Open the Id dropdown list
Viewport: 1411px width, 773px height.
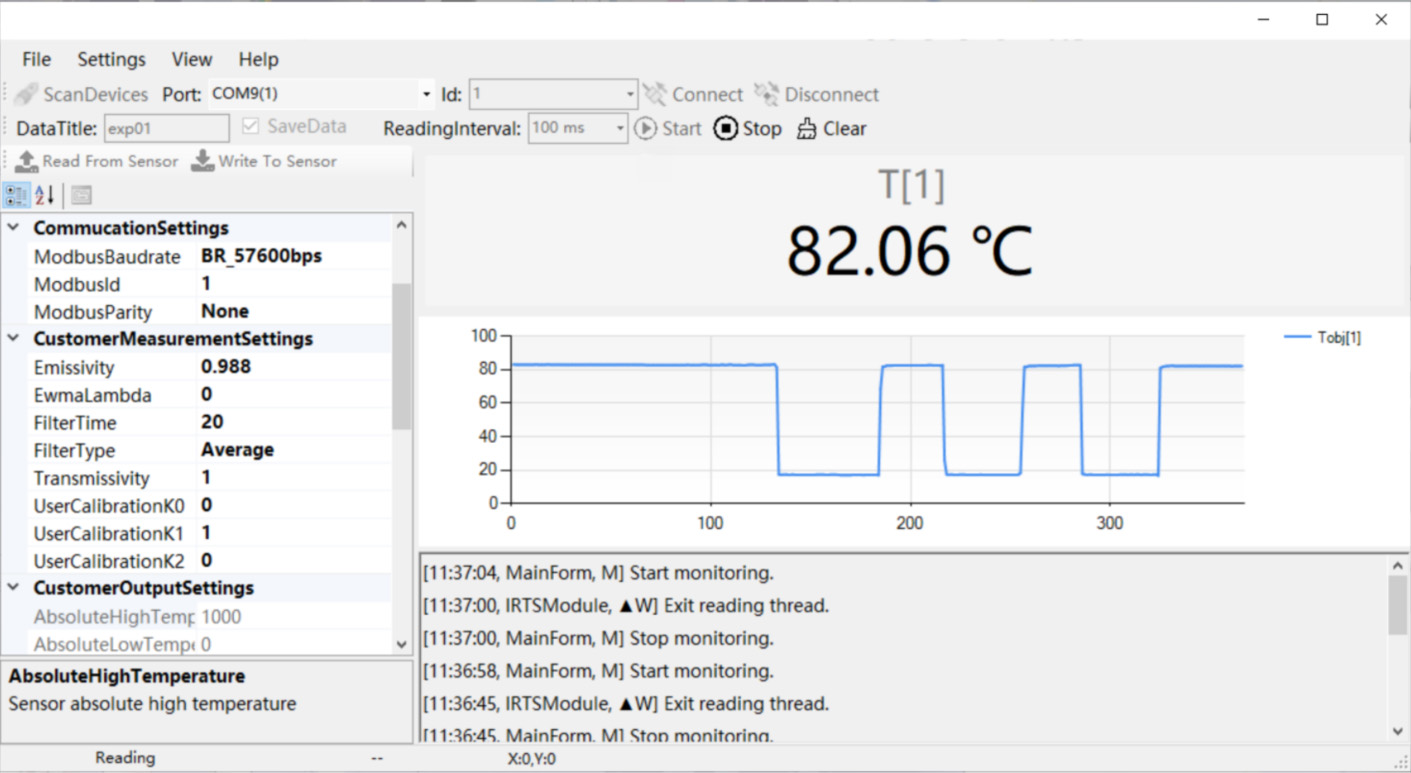630,94
